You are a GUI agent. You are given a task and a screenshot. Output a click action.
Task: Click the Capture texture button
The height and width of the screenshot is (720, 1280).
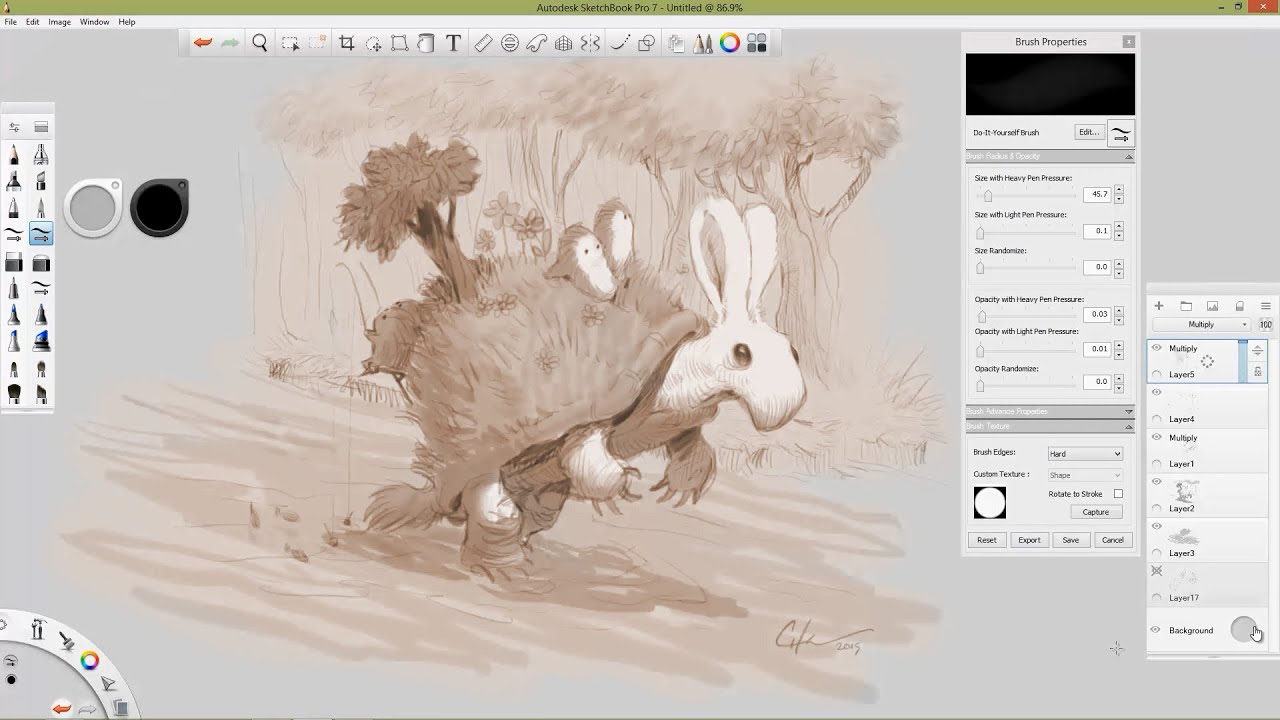pyautogui.click(x=1096, y=512)
